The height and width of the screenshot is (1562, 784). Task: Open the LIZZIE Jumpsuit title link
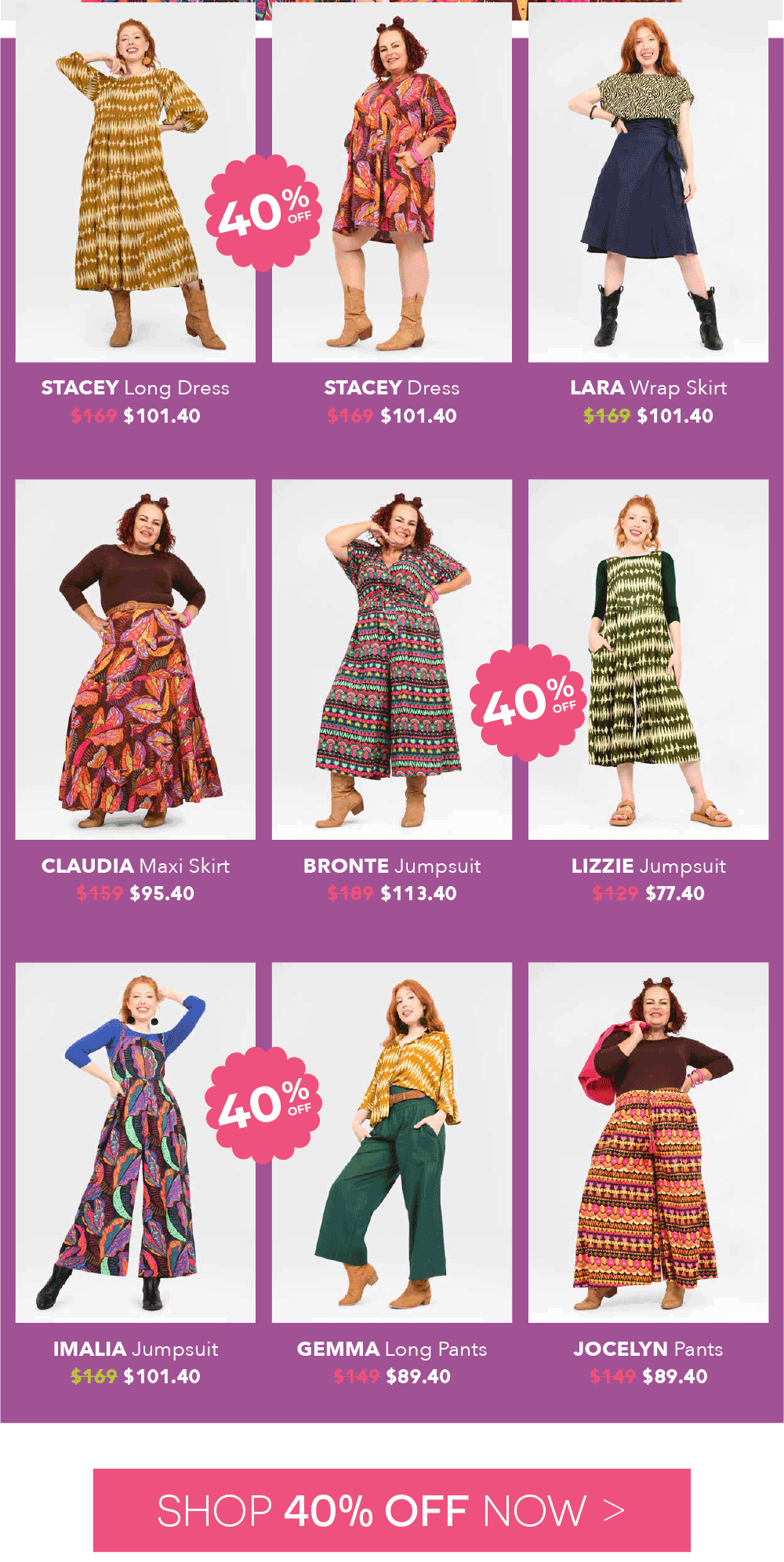click(648, 866)
